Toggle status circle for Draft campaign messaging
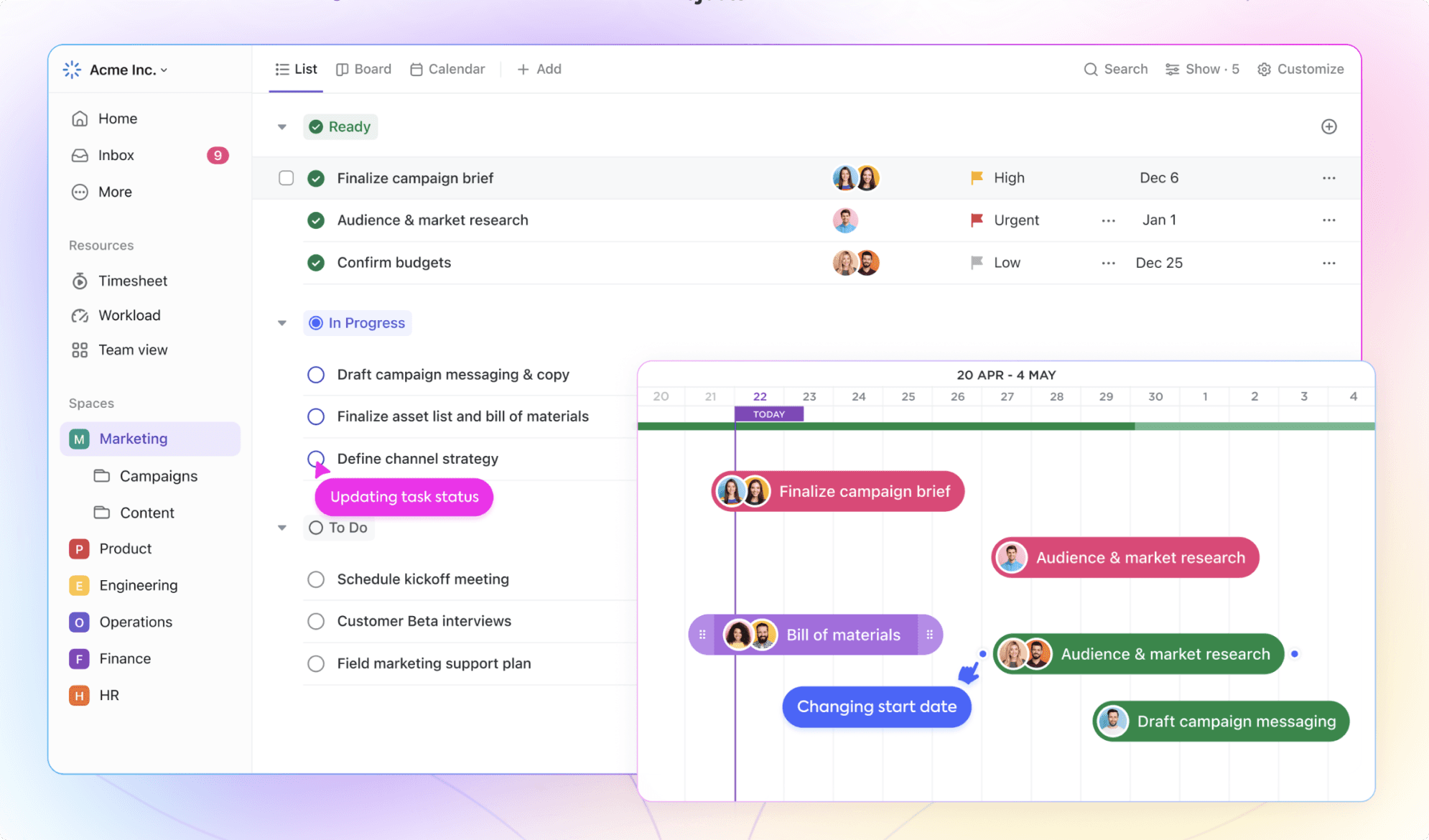1429x840 pixels. pyautogui.click(x=316, y=374)
